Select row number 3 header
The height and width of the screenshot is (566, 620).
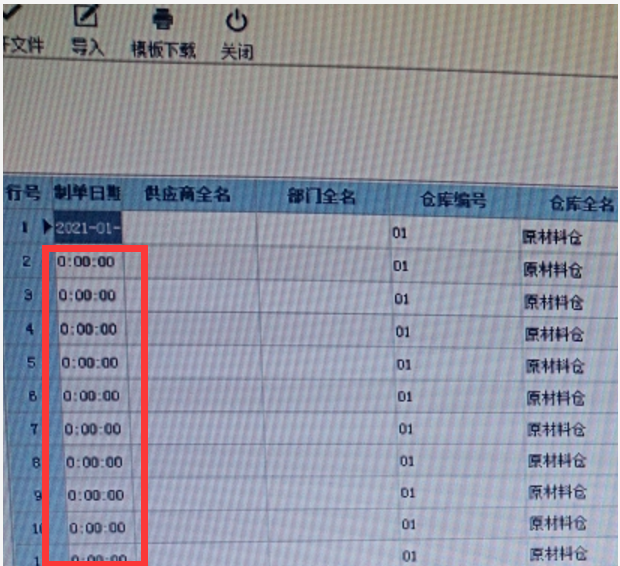pos(28,295)
